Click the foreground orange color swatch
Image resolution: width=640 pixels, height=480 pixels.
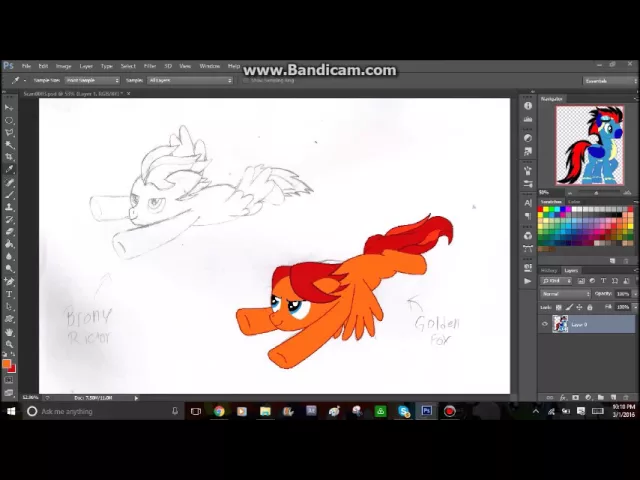coord(6,364)
